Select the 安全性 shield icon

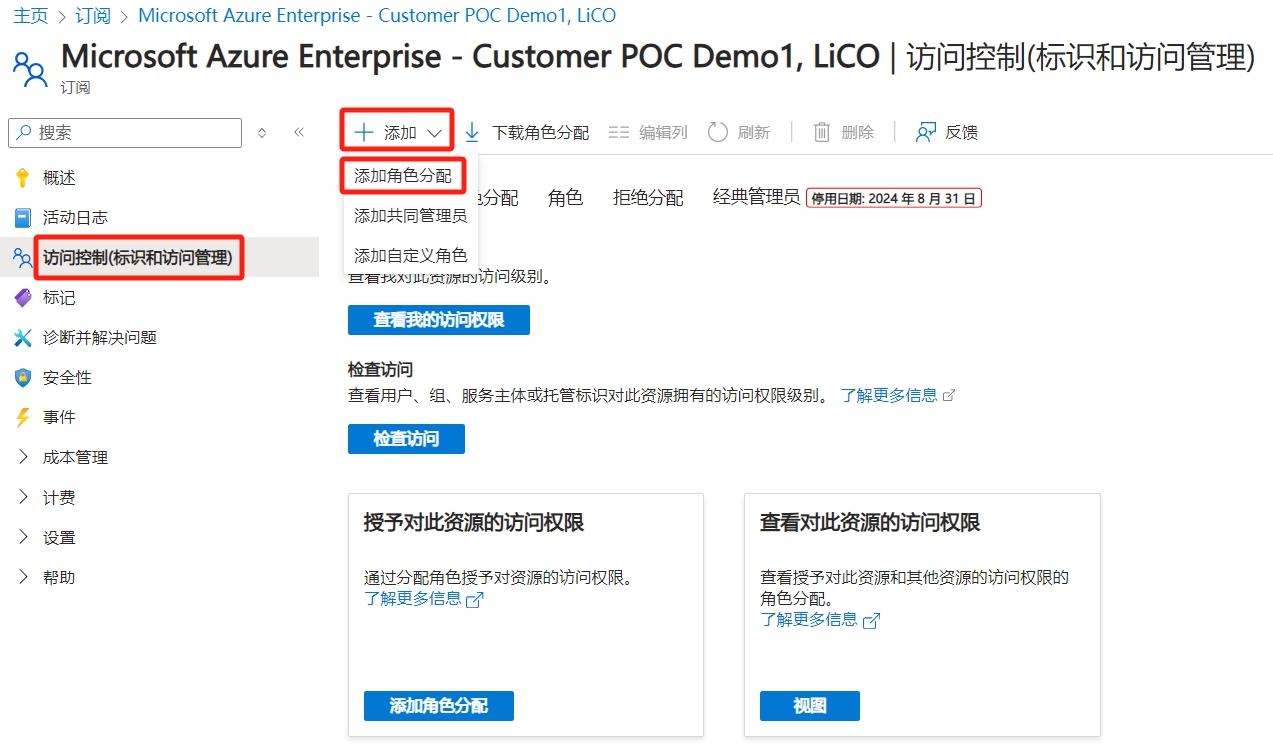click(23, 378)
